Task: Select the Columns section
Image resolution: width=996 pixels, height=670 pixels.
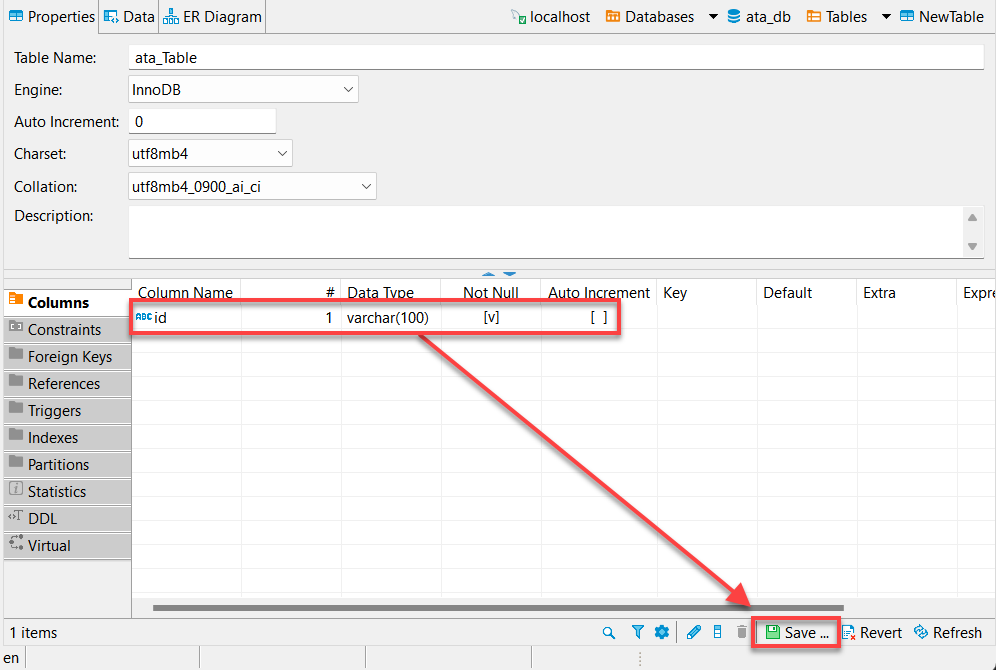Action: tap(67, 302)
